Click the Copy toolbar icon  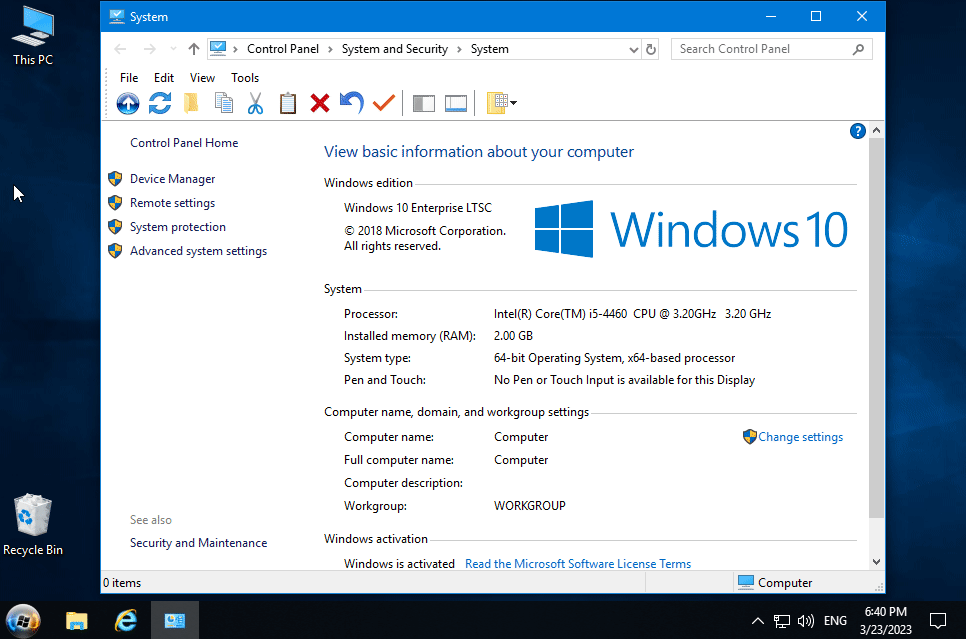[x=224, y=103]
